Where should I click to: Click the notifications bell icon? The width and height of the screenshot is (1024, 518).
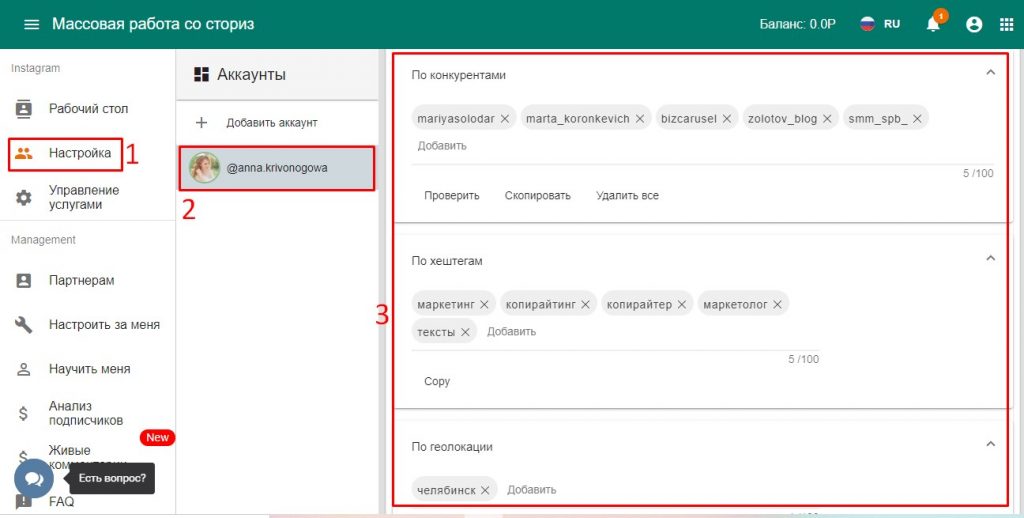click(x=933, y=25)
